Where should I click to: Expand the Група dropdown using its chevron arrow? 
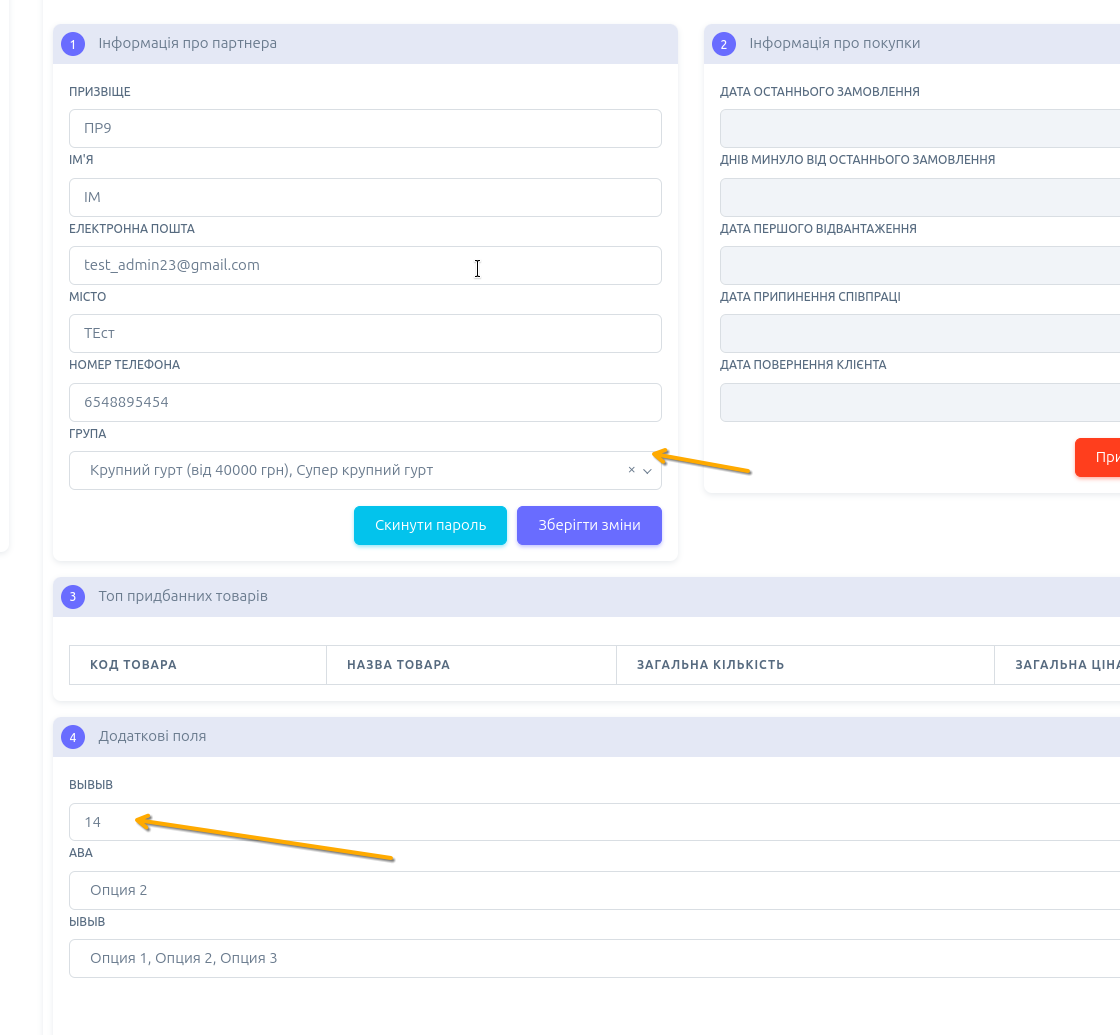(647, 471)
